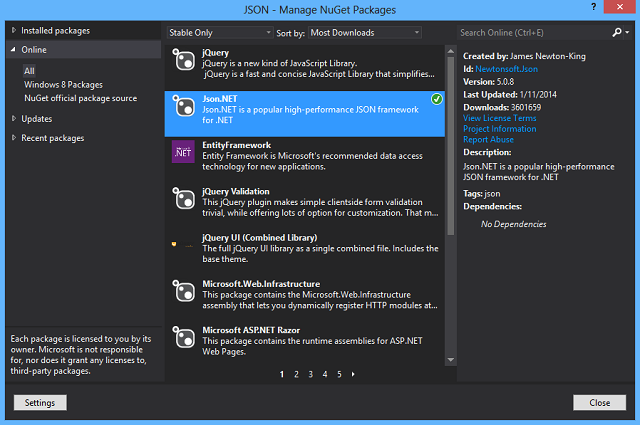Select the Microsoft.Web.Infrastructure title
The width and height of the screenshot is (640, 425).
[261, 284]
